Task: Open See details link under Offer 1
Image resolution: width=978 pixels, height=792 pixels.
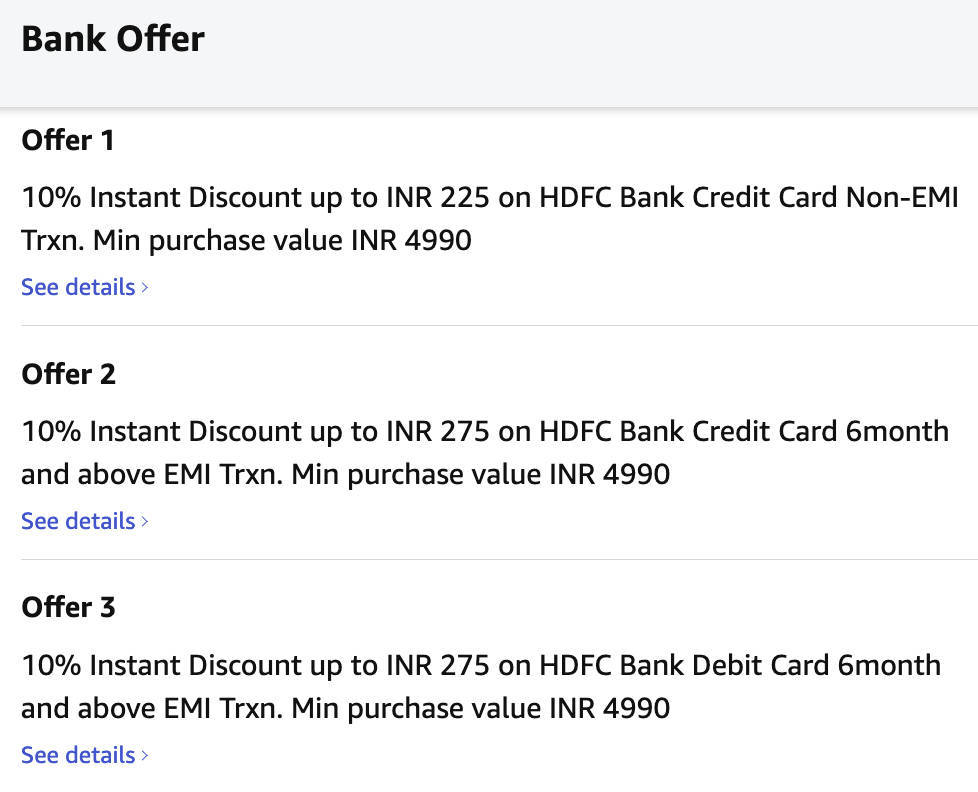Action: point(78,287)
